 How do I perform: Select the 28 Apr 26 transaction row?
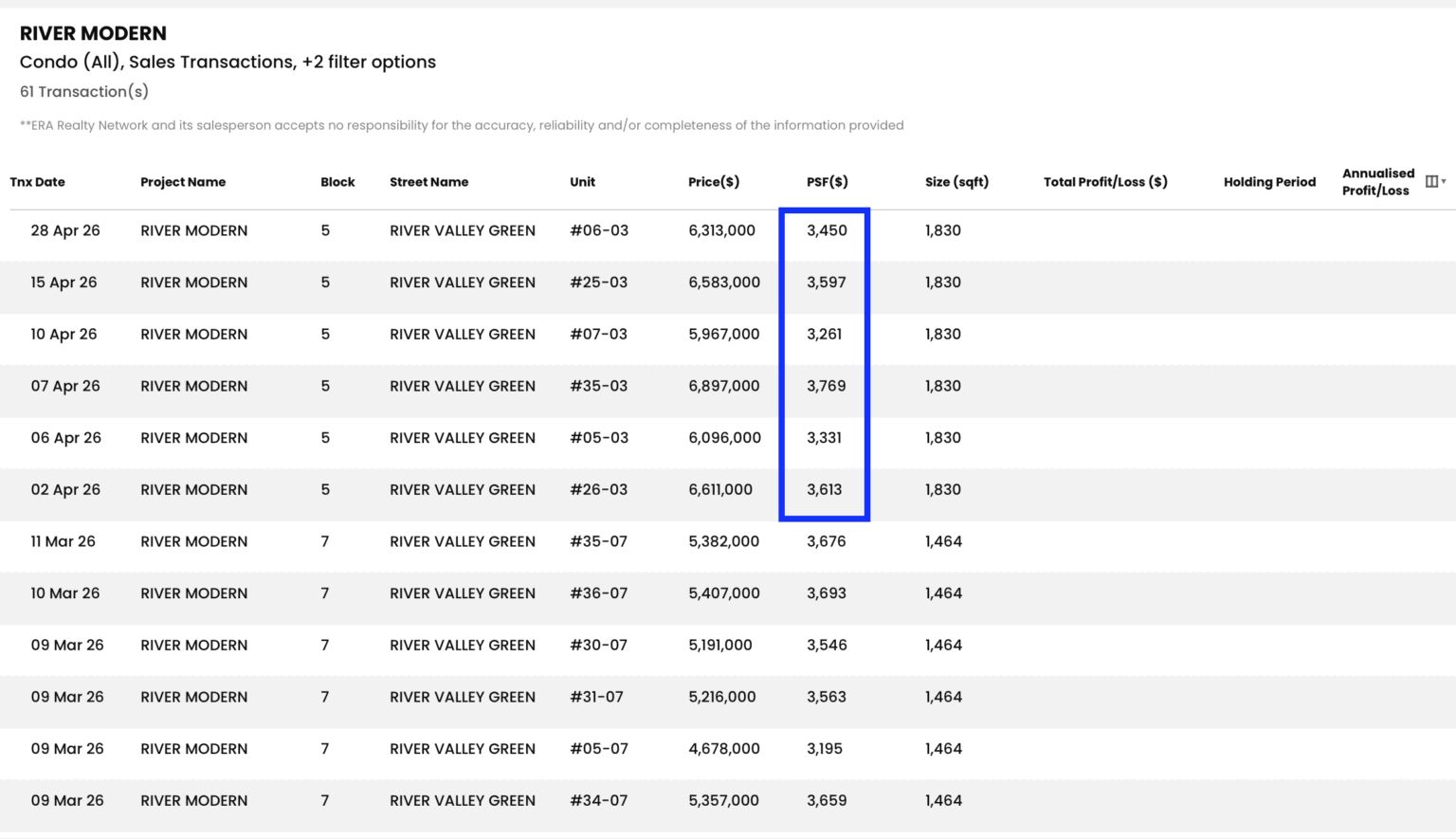click(728, 230)
